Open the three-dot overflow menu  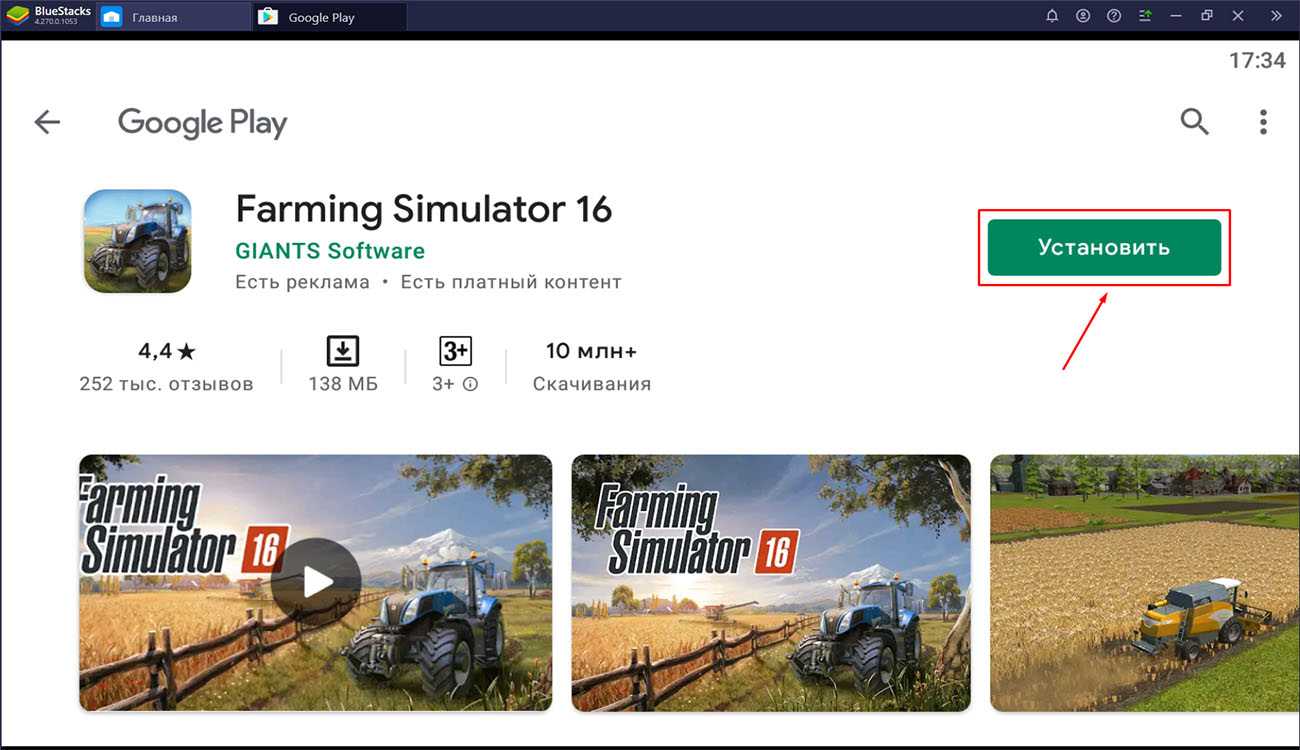point(1263,122)
